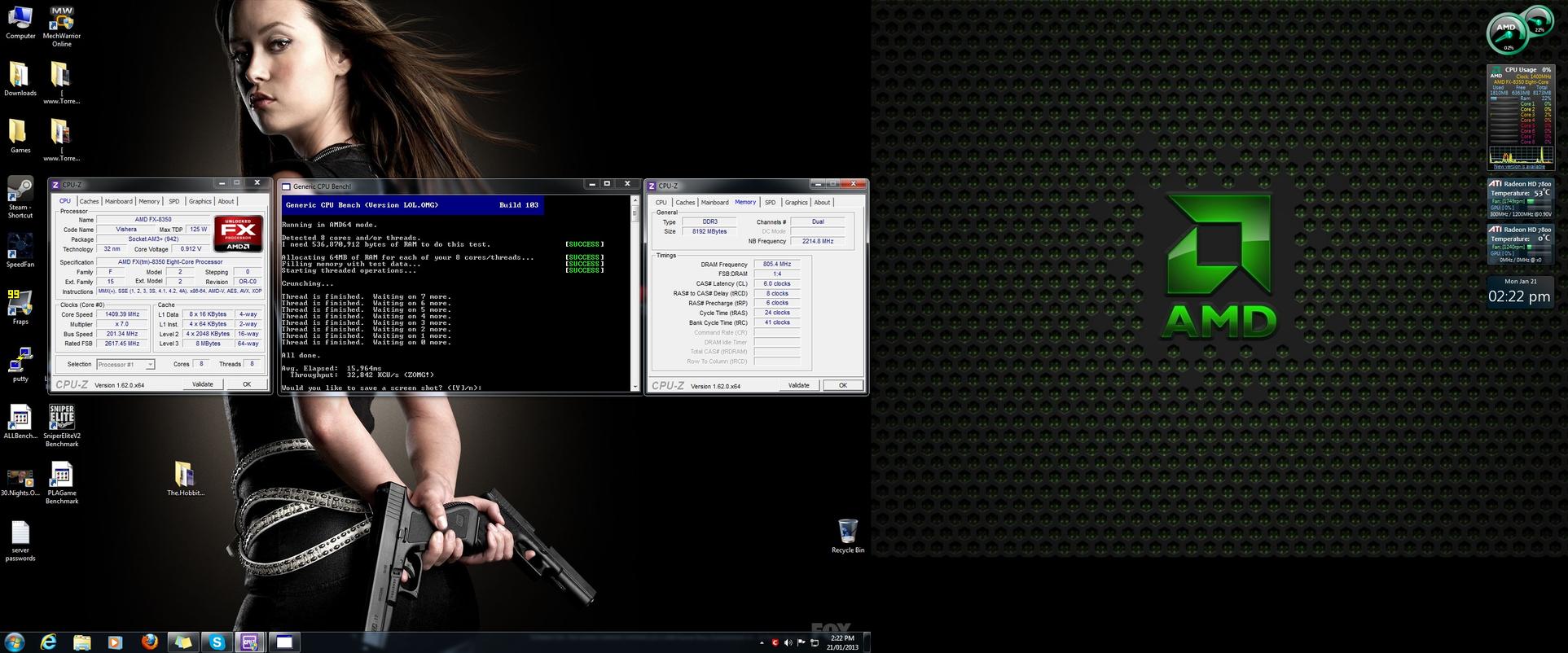Screen dimensions: 1568x653
Task: Open Firefox from the taskbar
Action: [x=149, y=642]
